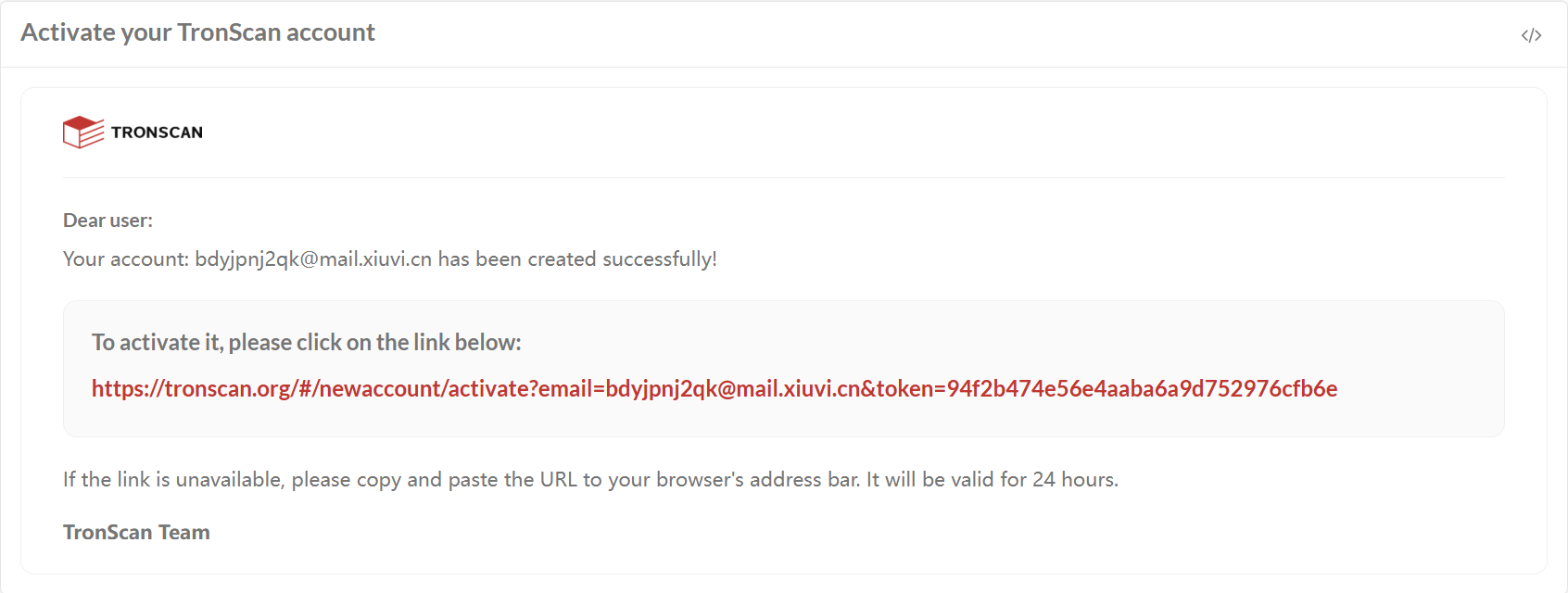
Task: Click the view source code icon
Action: click(x=1531, y=35)
